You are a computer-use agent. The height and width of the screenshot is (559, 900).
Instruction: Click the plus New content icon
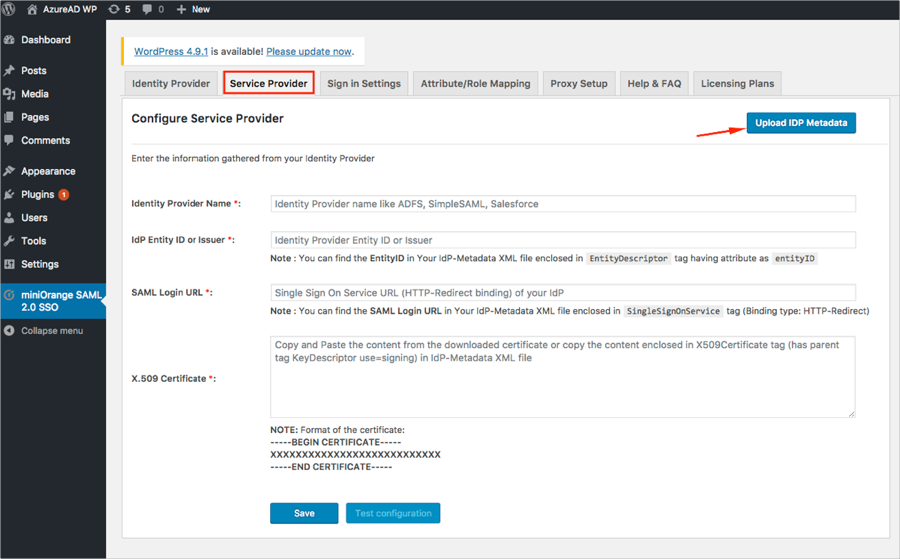coord(181,9)
